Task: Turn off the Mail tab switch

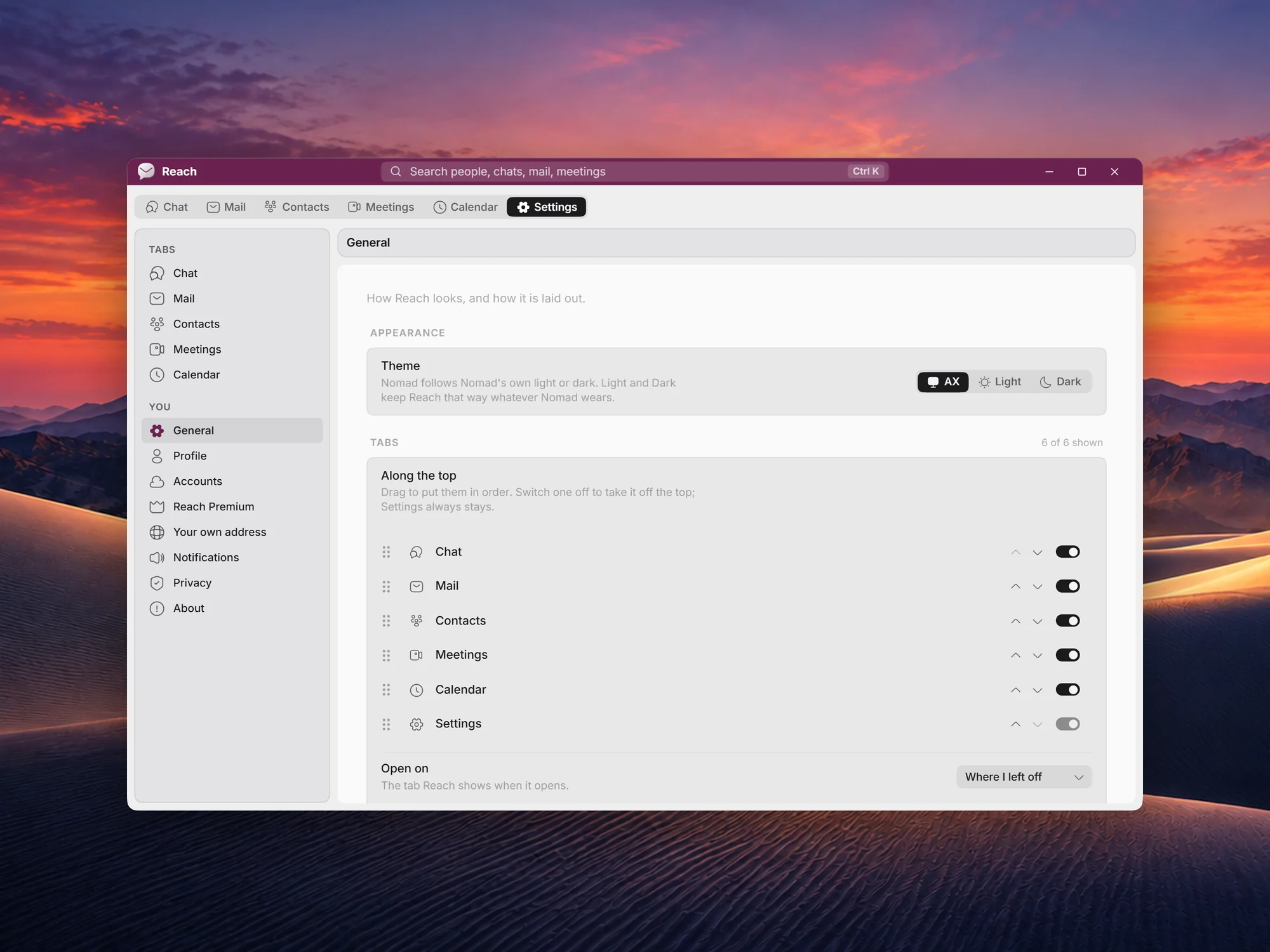Action: (1067, 586)
